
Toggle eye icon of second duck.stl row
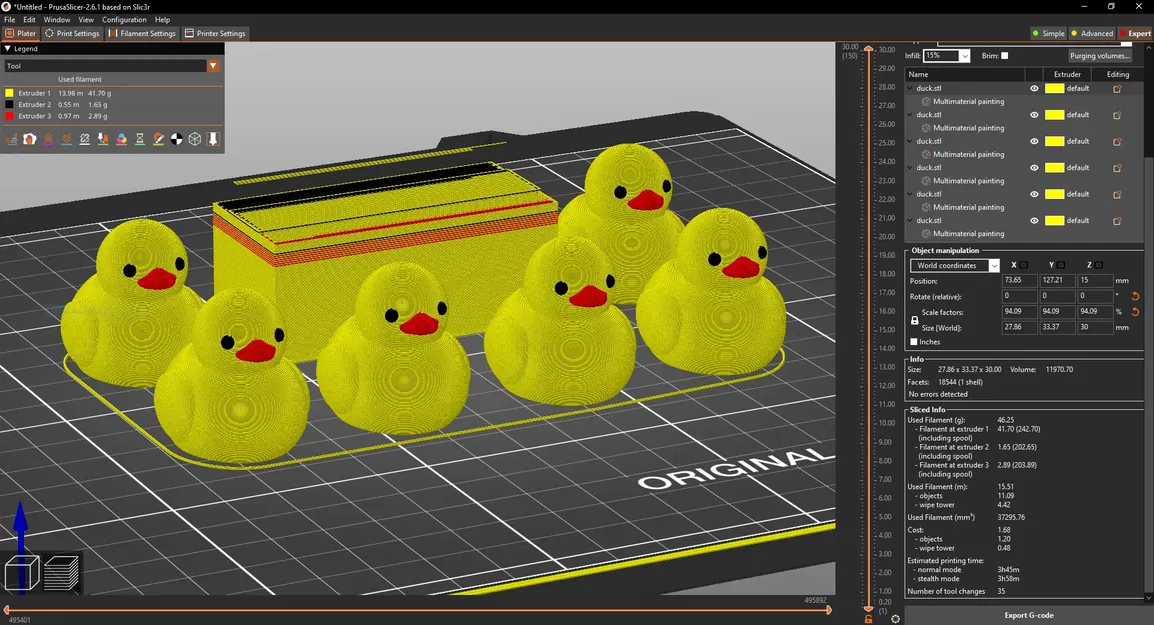(x=1034, y=115)
